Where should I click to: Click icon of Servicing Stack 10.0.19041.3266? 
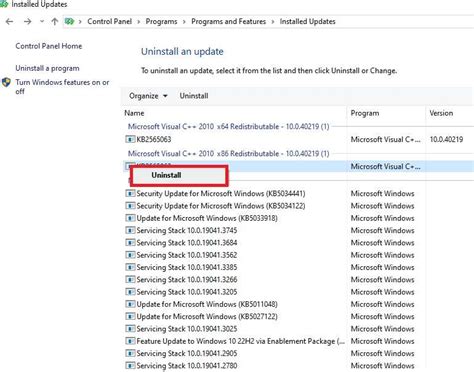[x=130, y=280]
